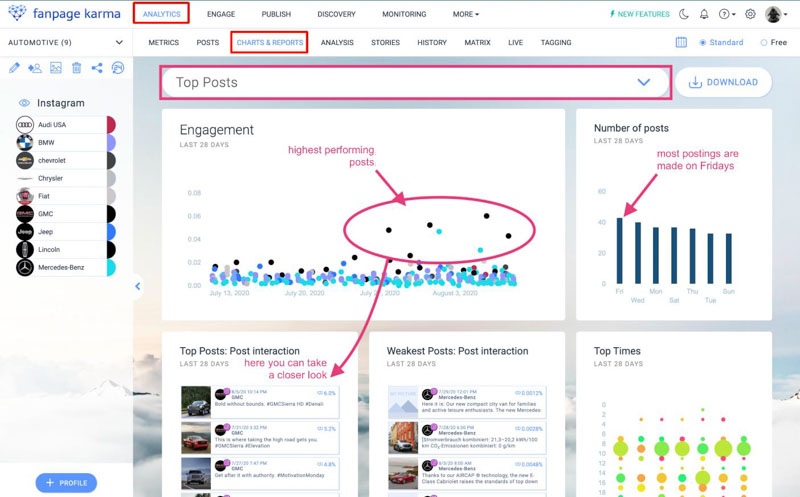This screenshot has width=800, height=497.
Task: Open the calendar date range picker
Action: click(x=681, y=43)
